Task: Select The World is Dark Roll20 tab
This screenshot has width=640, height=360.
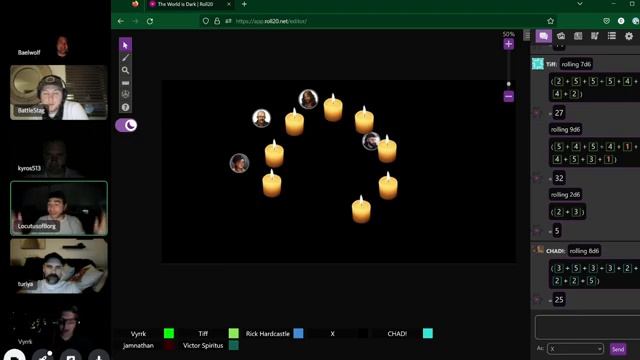Action: point(190,4)
